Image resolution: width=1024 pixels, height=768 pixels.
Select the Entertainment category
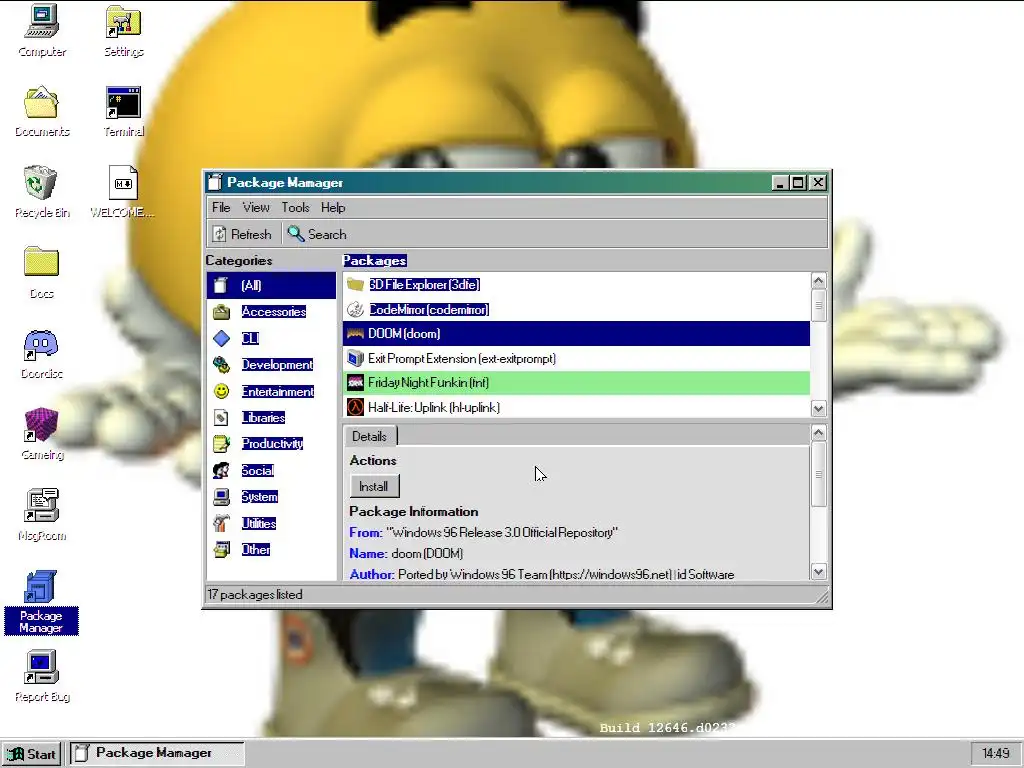click(x=272, y=391)
